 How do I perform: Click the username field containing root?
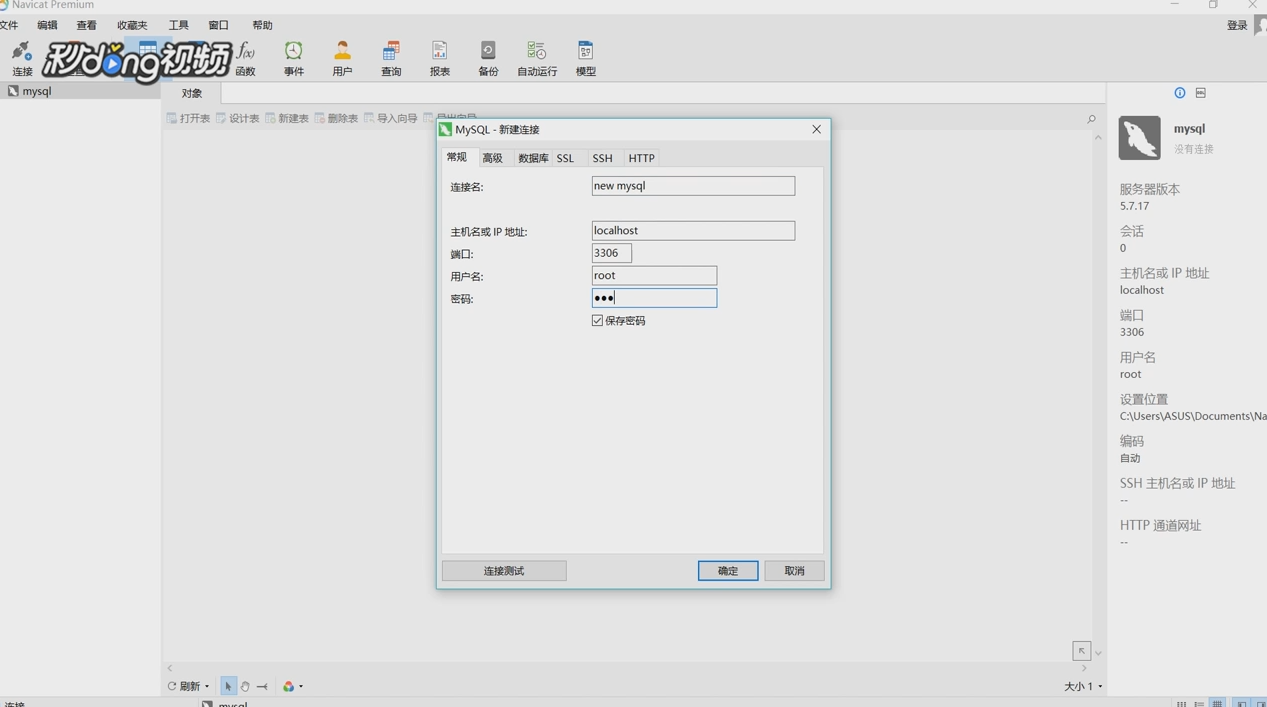click(x=654, y=275)
